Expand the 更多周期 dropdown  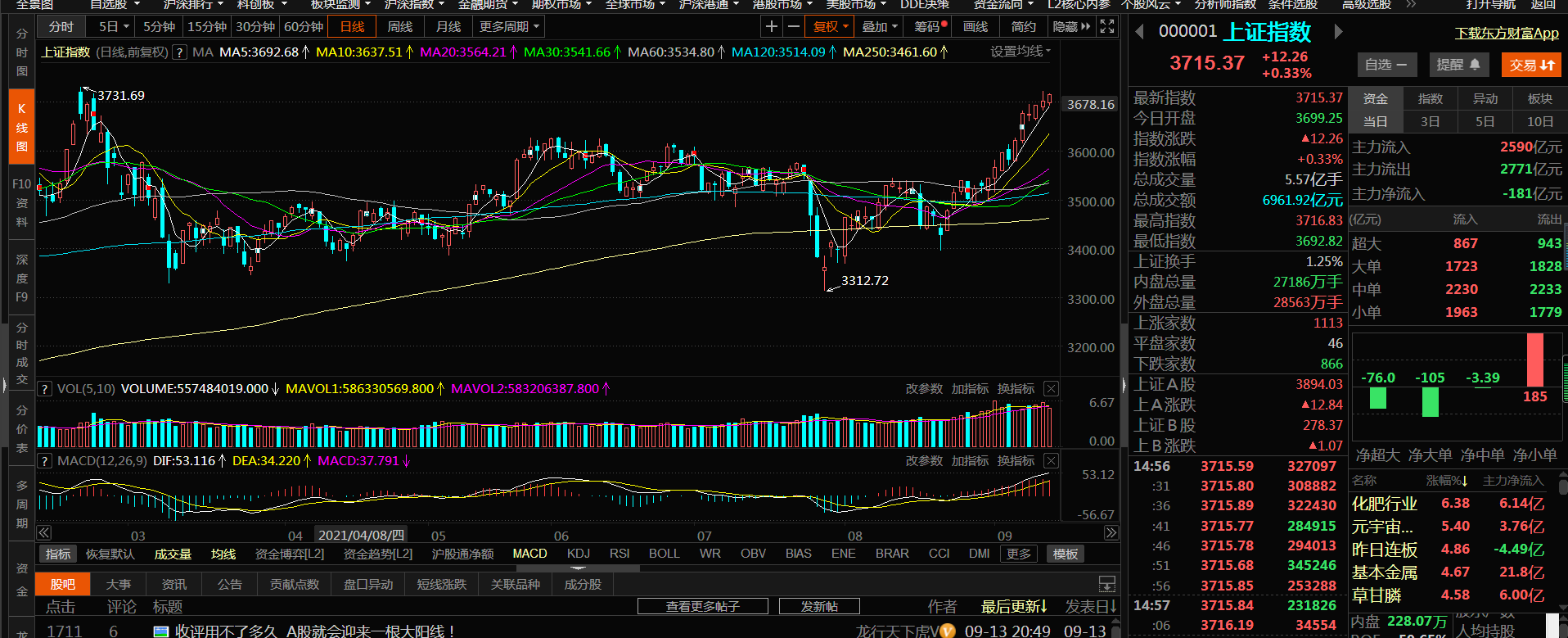click(x=509, y=27)
